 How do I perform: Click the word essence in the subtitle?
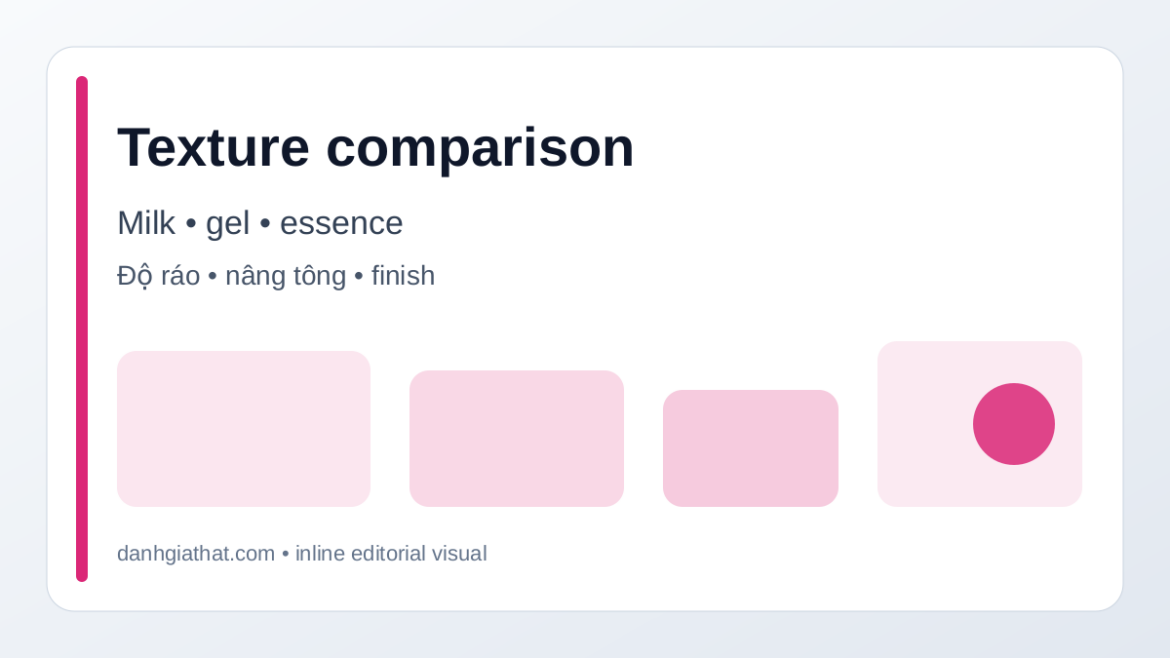(x=341, y=224)
